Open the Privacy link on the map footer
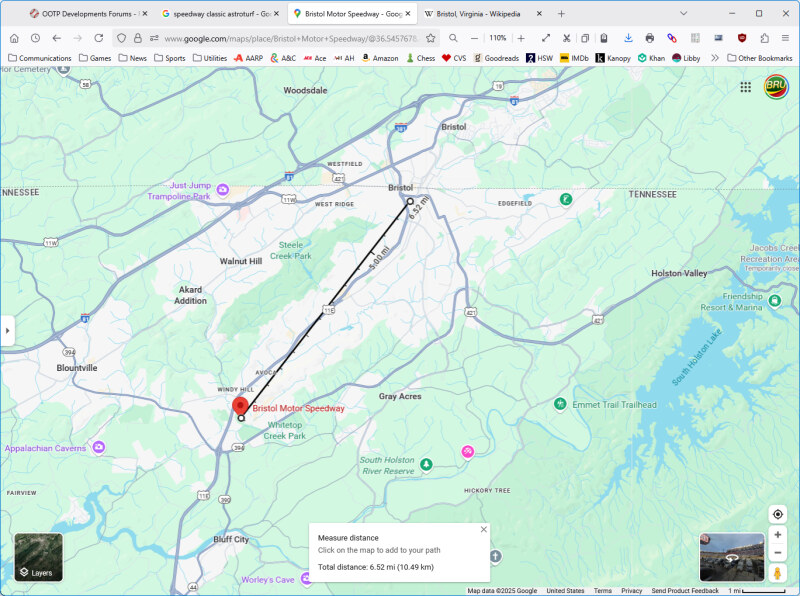This screenshot has width=800, height=596. 632,590
